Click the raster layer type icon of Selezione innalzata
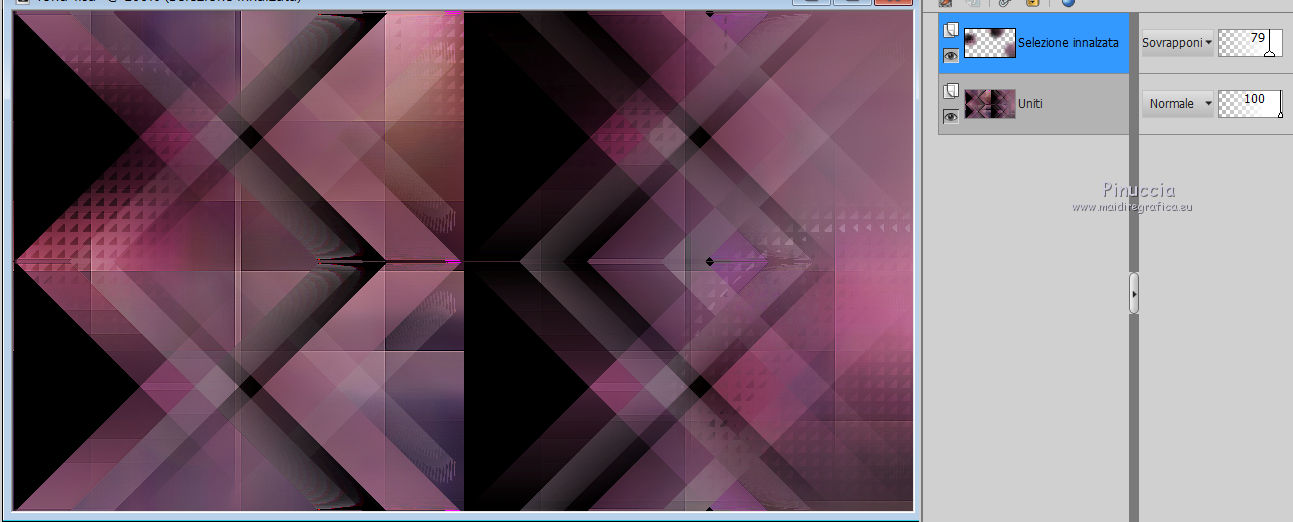 (951, 31)
